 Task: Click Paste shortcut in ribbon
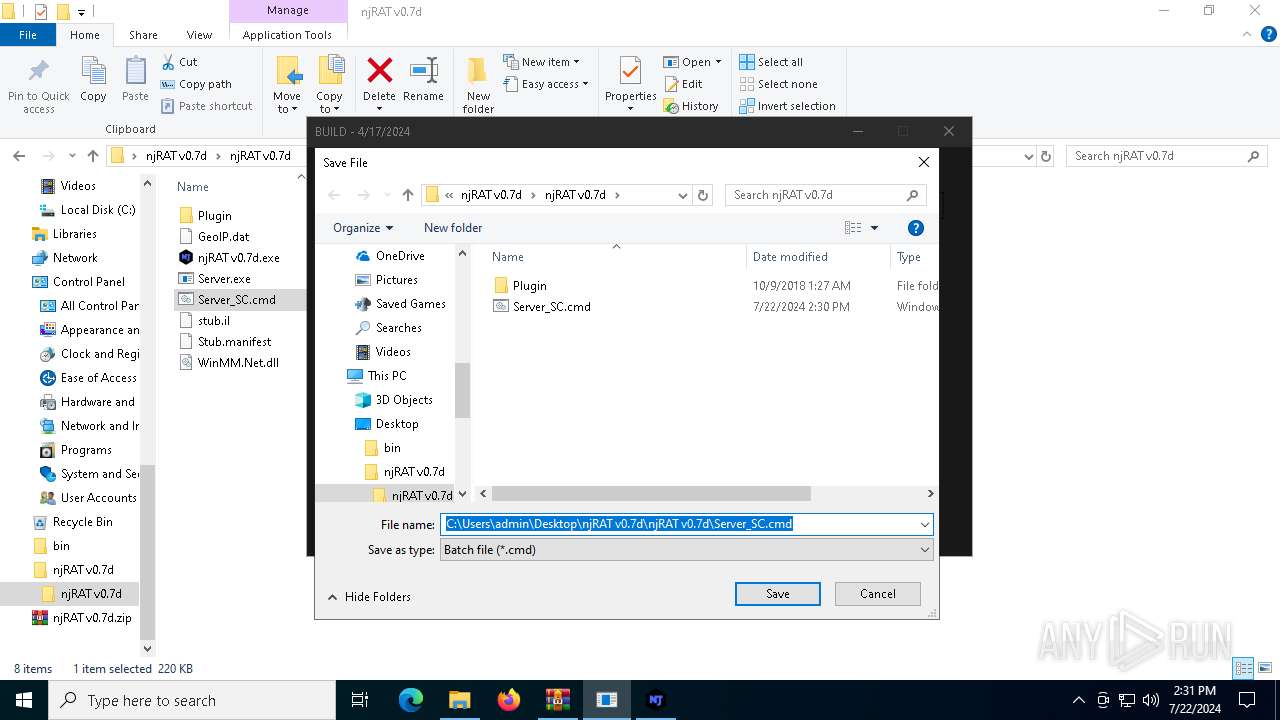point(206,106)
